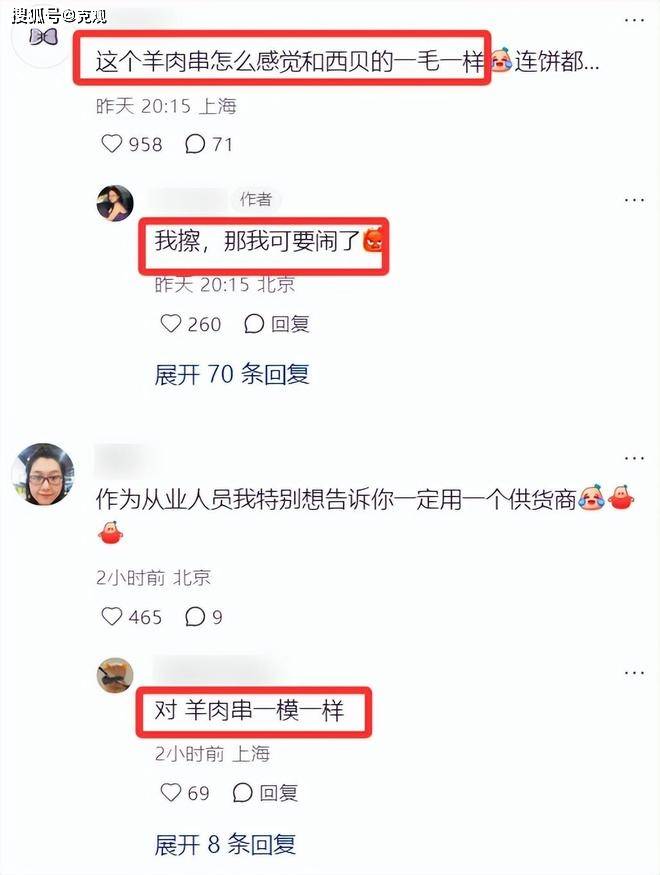Open more options for the top comment

(634, 20)
